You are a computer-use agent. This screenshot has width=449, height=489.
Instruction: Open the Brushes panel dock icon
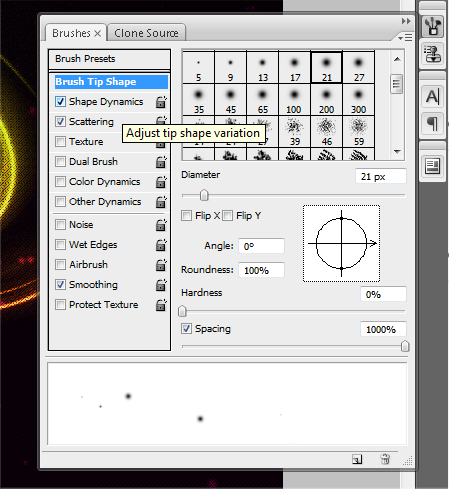click(x=432, y=26)
